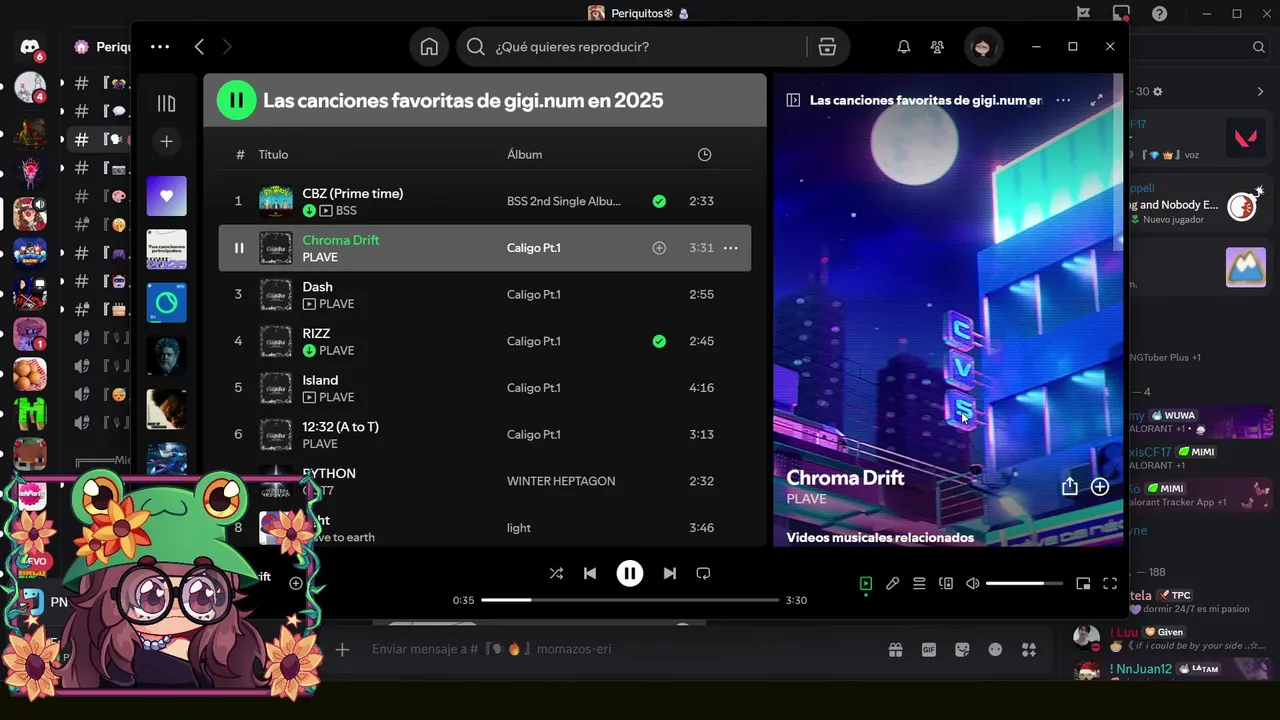
Task: Open Tus canciones principales playlist thumbnail
Action: coord(166,249)
